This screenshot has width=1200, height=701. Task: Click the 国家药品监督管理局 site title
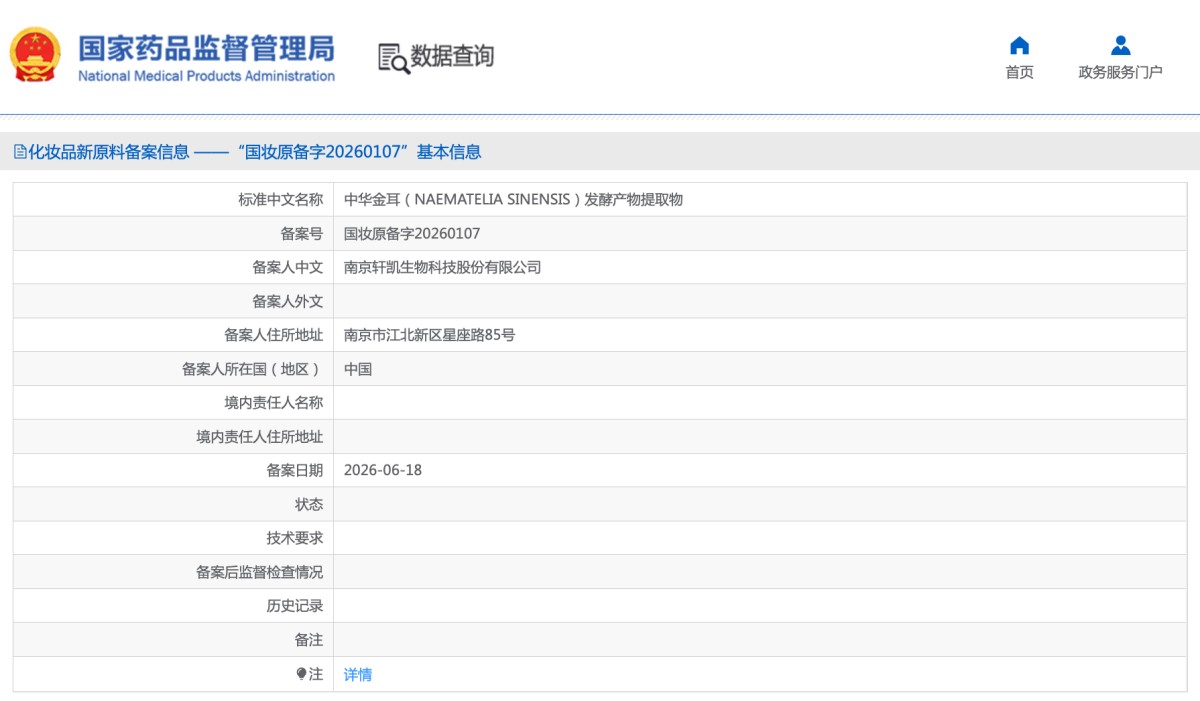(x=207, y=48)
